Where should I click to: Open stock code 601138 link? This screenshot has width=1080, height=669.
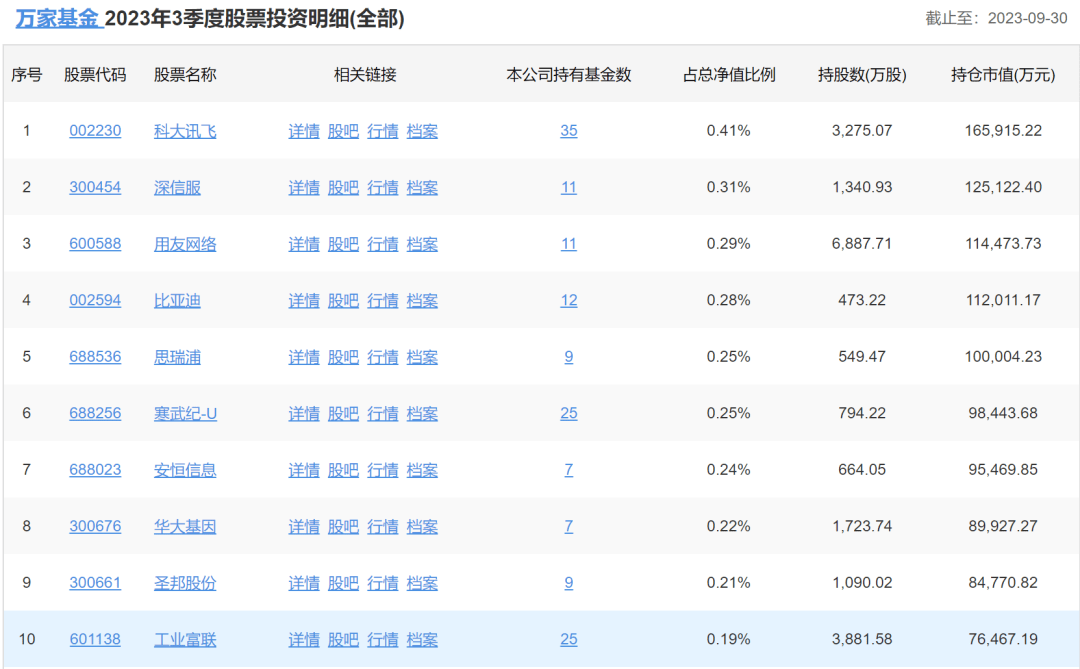click(95, 639)
